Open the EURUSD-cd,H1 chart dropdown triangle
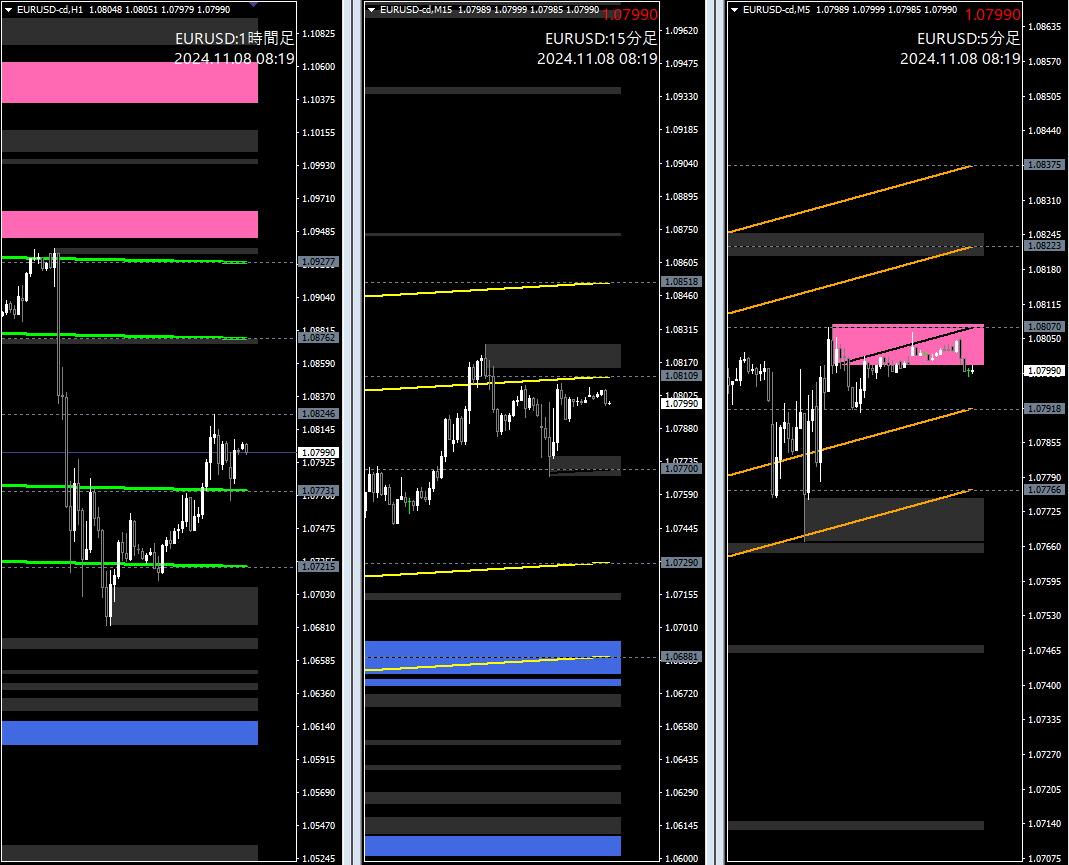Image resolution: width=1069 pixels, height=865 pixels. coord(8,10)
